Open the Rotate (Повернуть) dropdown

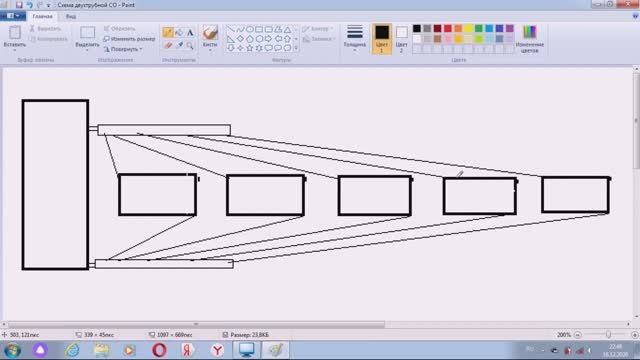tap(123, 49)
